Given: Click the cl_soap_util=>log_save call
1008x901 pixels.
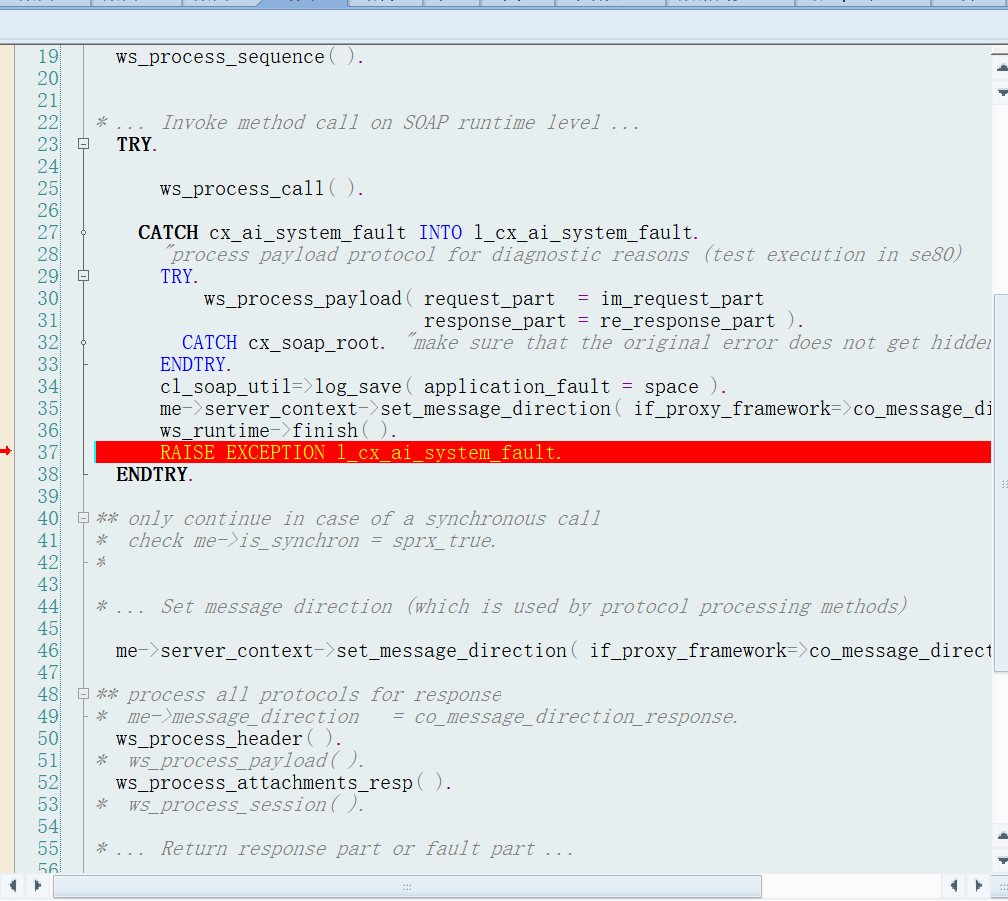Looking at the screenshot, I should tap(443, 386).
